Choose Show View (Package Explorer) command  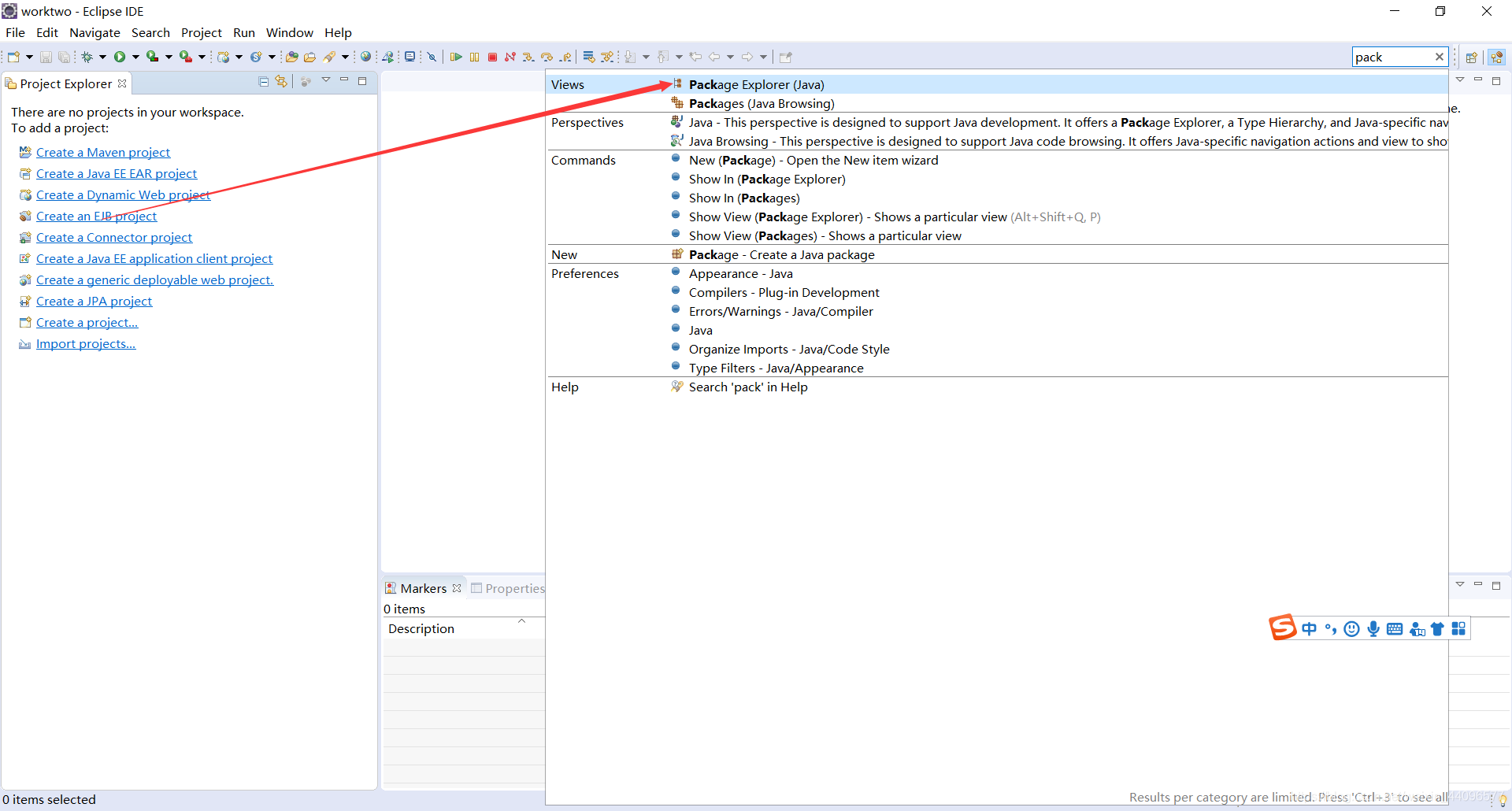pos(997,217)
